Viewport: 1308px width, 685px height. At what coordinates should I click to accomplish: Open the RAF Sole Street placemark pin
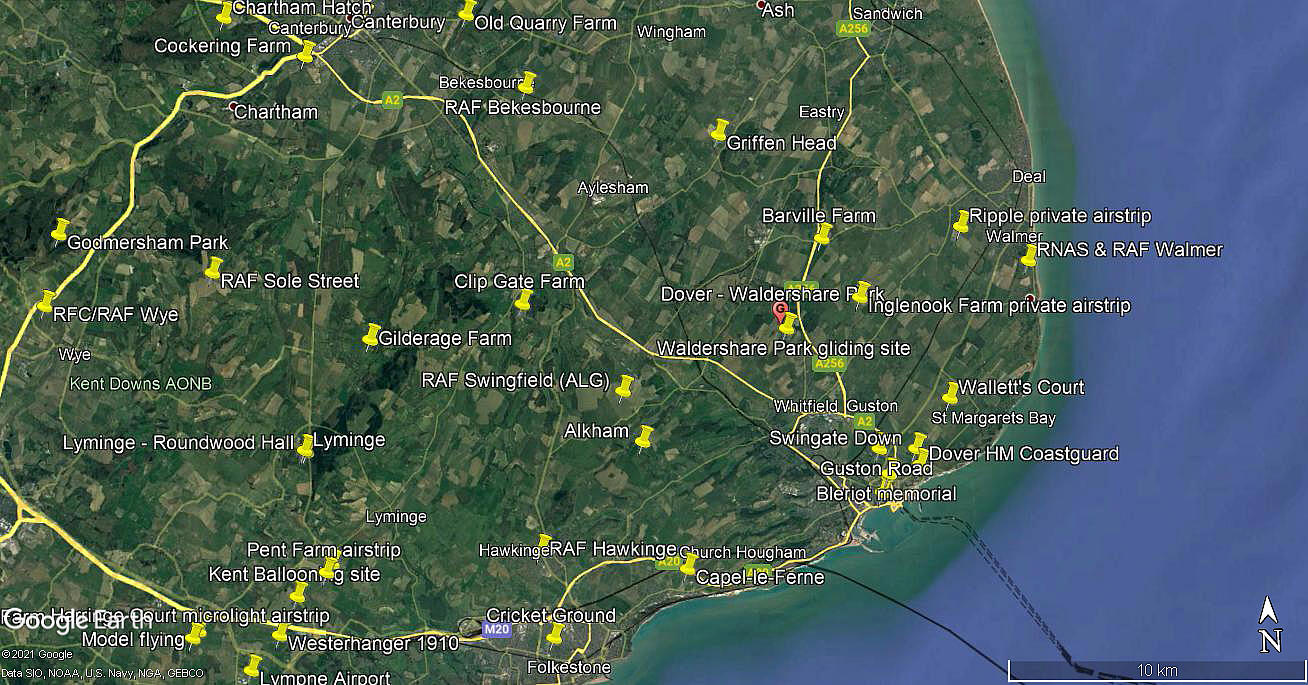(x=213, y=268)
